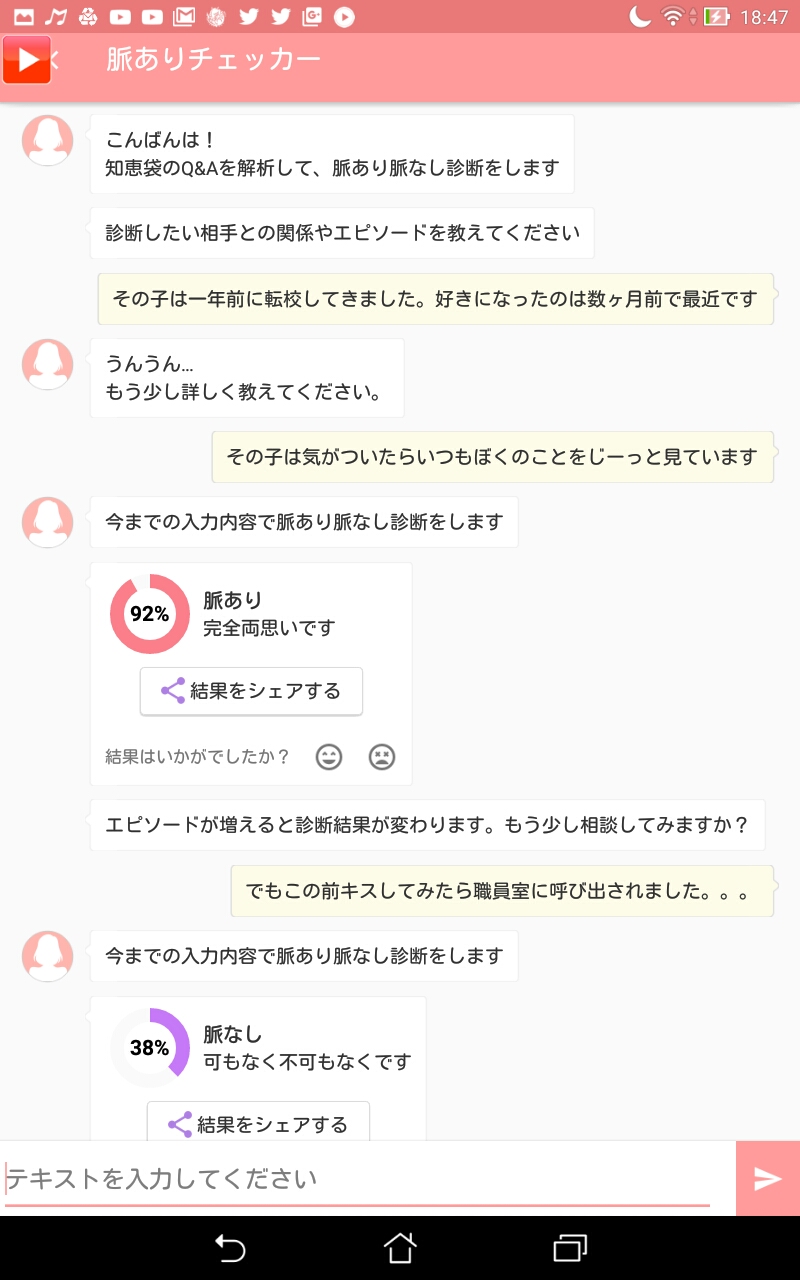Tap the unhappy face rating icon
Screen dimensions: 800x1280
(382, 757)
